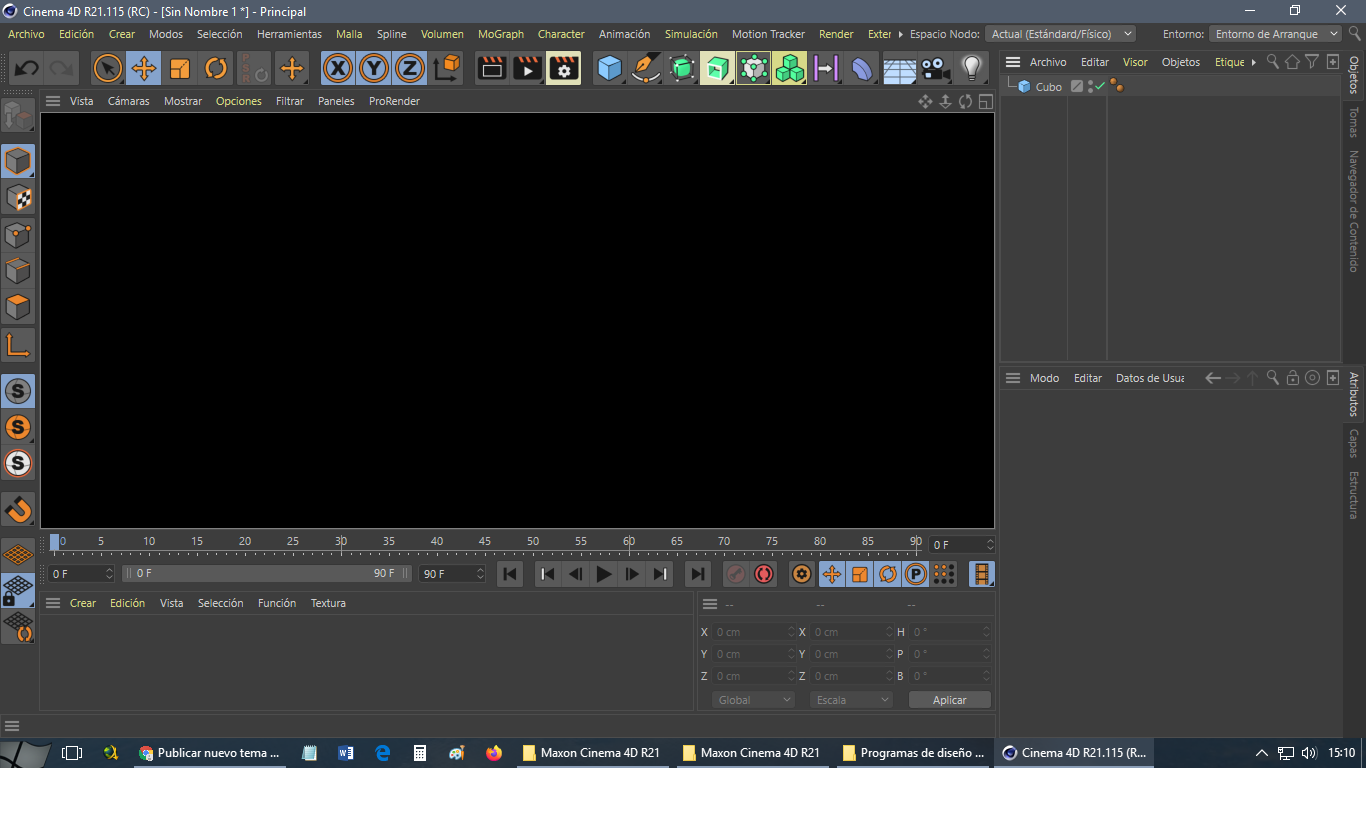Click the Enable Axis L-shaped icon

coord(18,345)
